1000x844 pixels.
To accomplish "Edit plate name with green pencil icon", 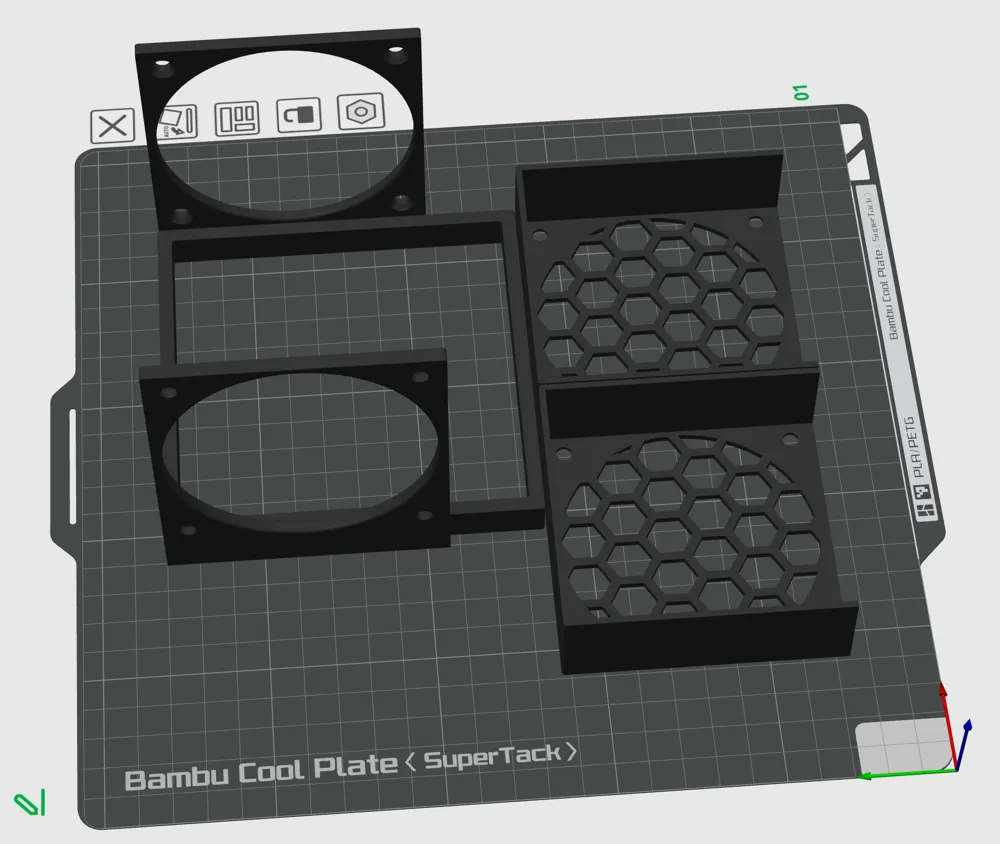I will [x=30, y=803].
